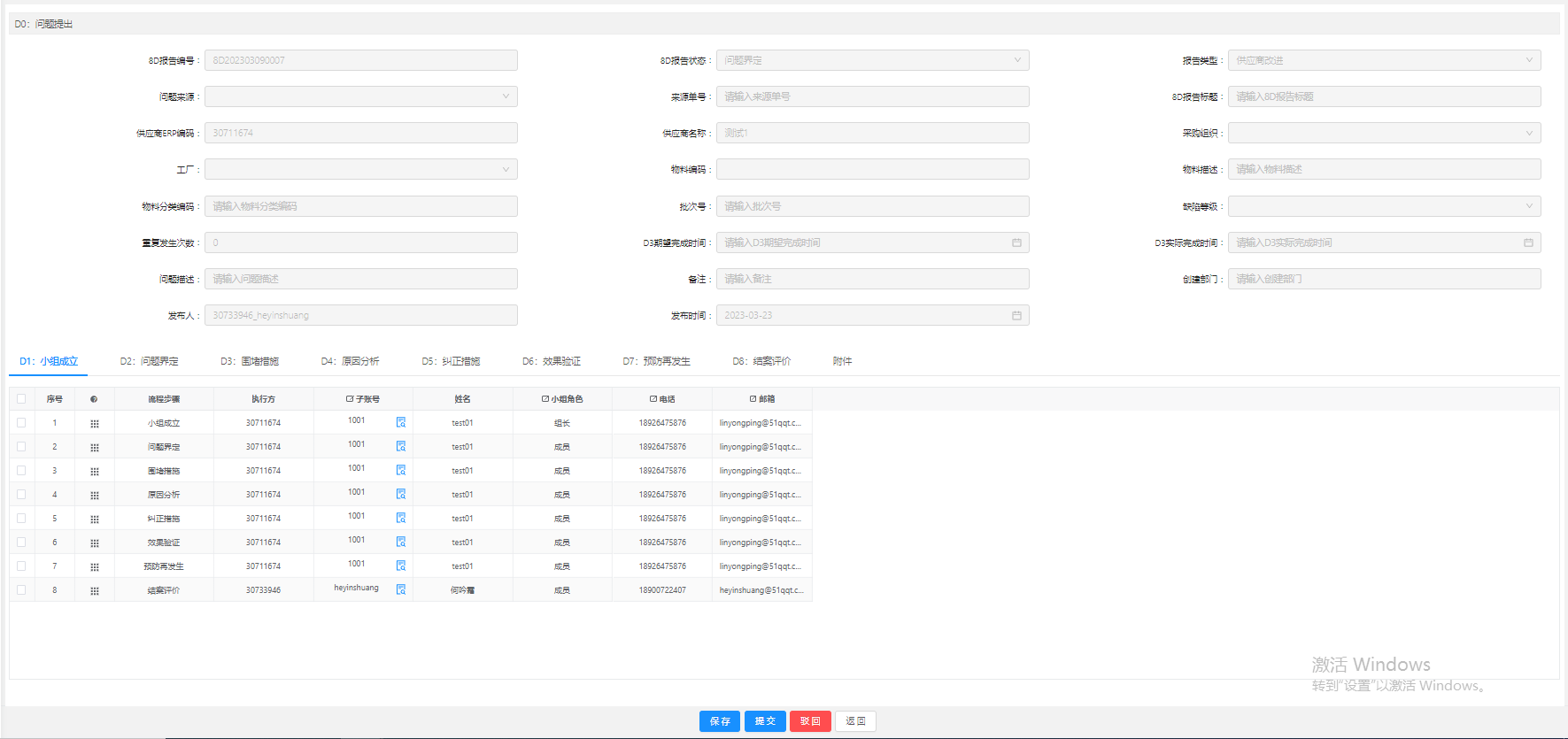1568x739 pixels.
Task: Click the blue 保存 button
Action: coord(720,721)
